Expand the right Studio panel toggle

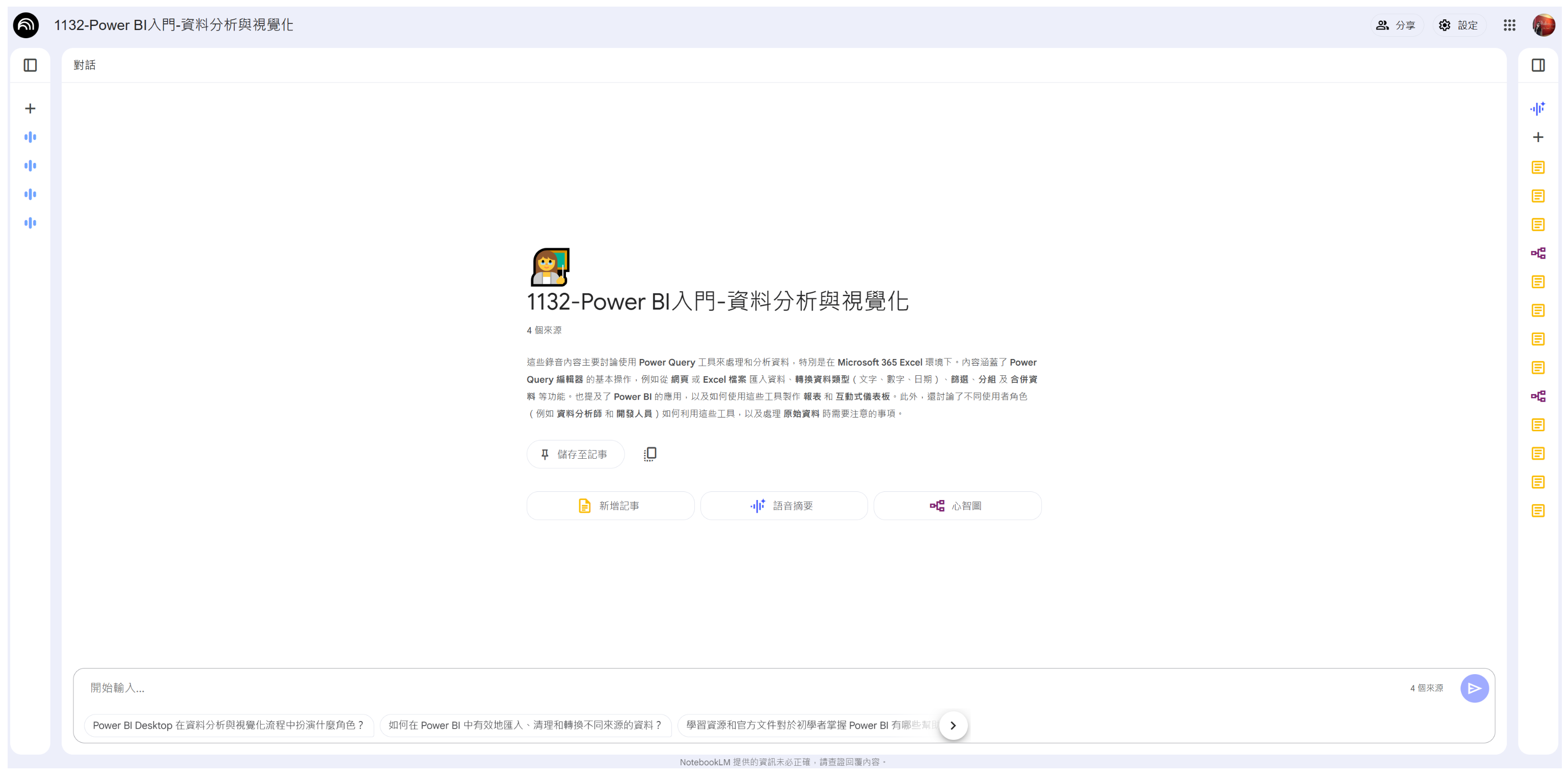click(x=1538, y=65)
